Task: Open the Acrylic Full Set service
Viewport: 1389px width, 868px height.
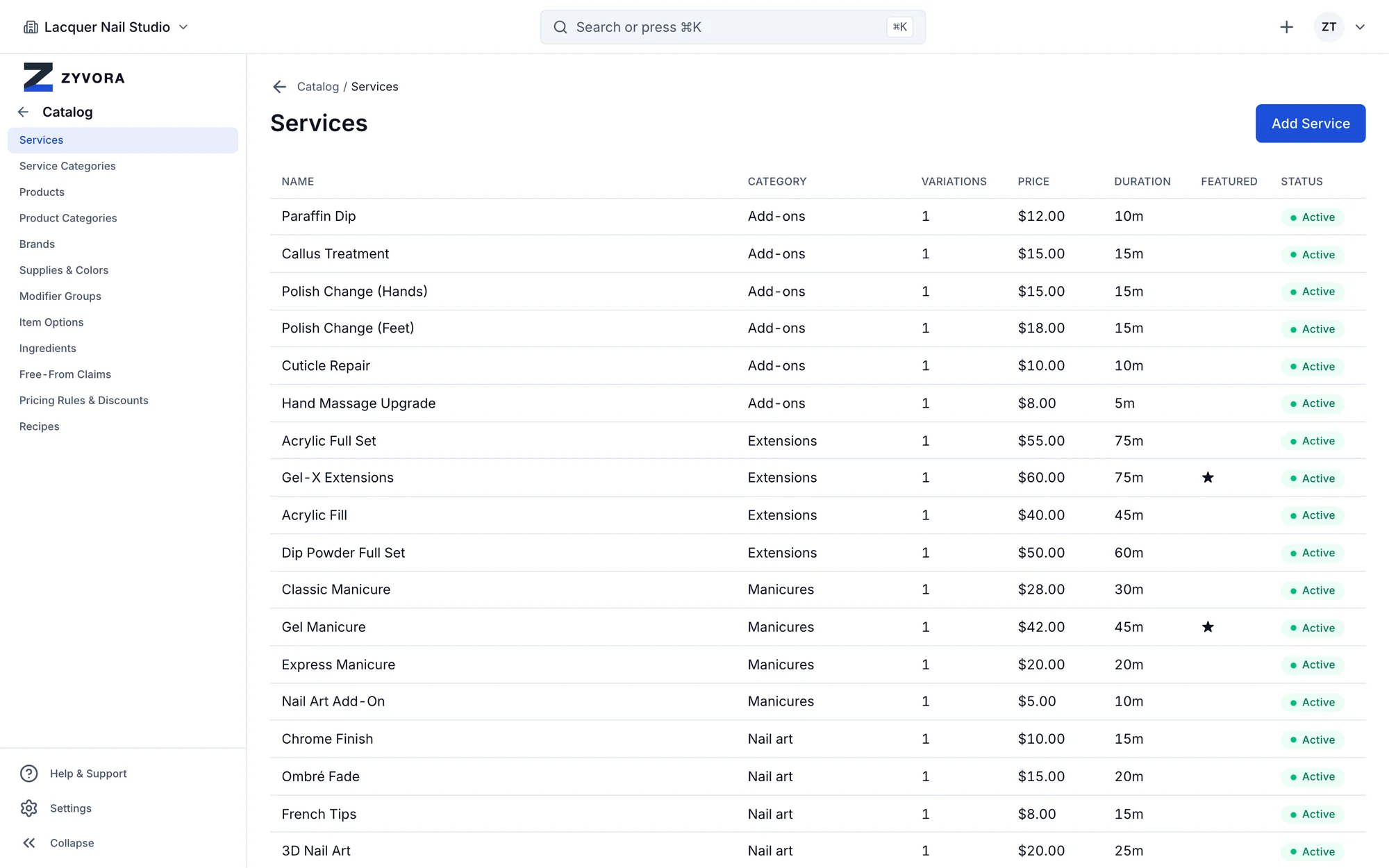Action: 328,441
